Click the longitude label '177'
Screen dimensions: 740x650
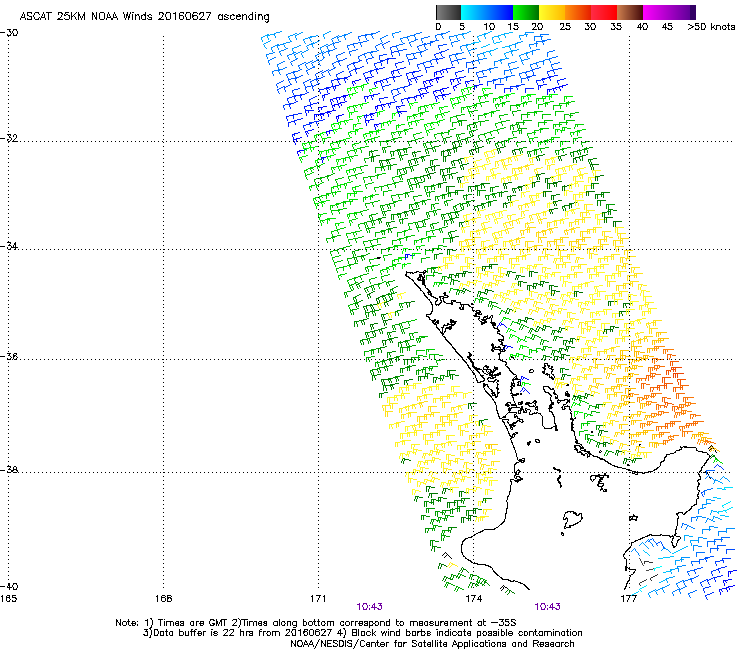[x=629, y=599]
